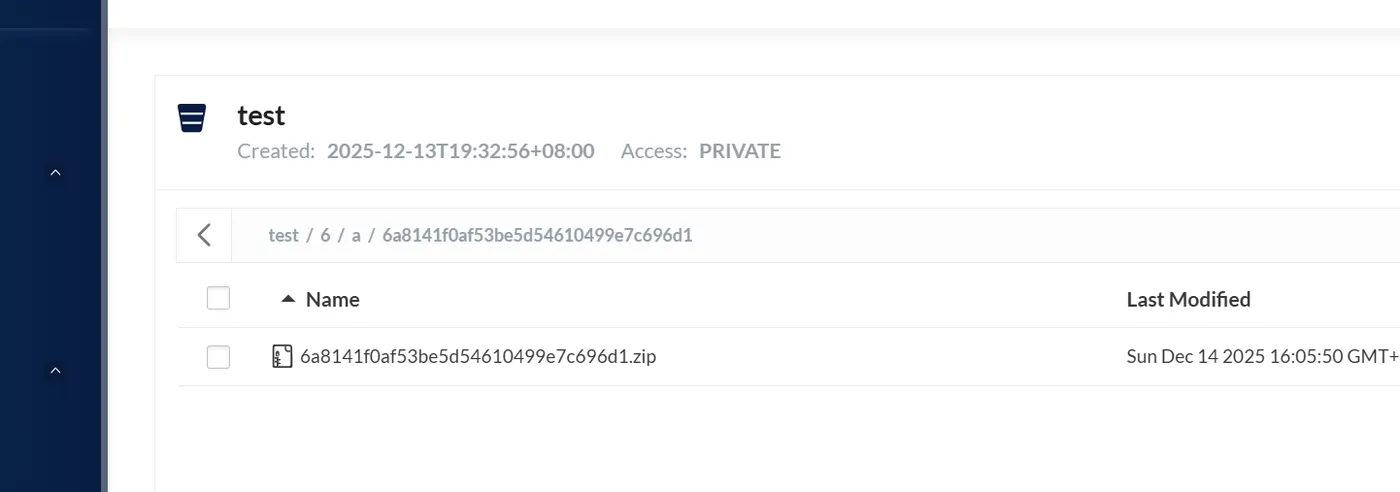Open the "6" folder in the breadcrumb path
Screen dimensions: 1400x492
(325, 236)
